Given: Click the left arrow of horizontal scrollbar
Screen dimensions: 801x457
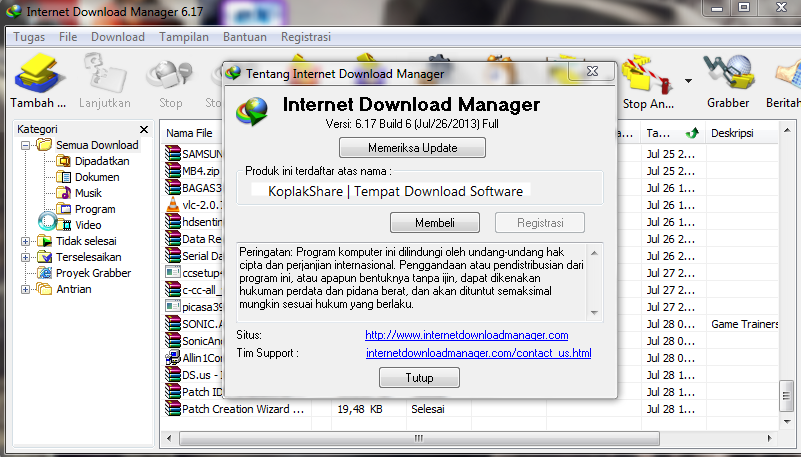Looking at the screenshot, I should tap(170, 439).
